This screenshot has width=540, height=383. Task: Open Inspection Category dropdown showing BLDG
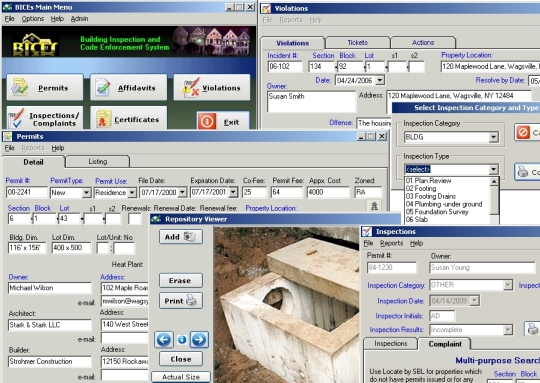(x=494, y=137)
